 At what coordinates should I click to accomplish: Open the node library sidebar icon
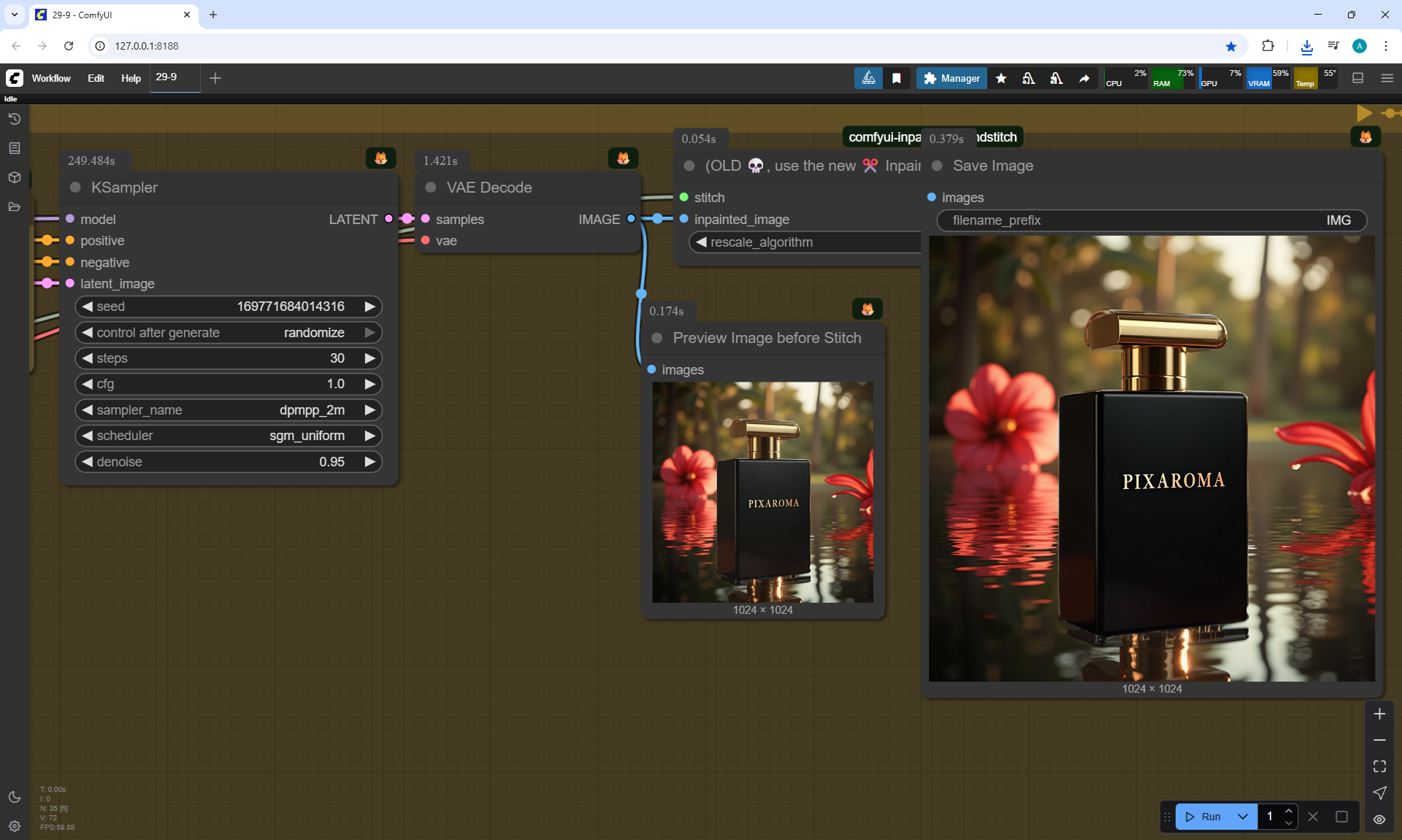14,148
